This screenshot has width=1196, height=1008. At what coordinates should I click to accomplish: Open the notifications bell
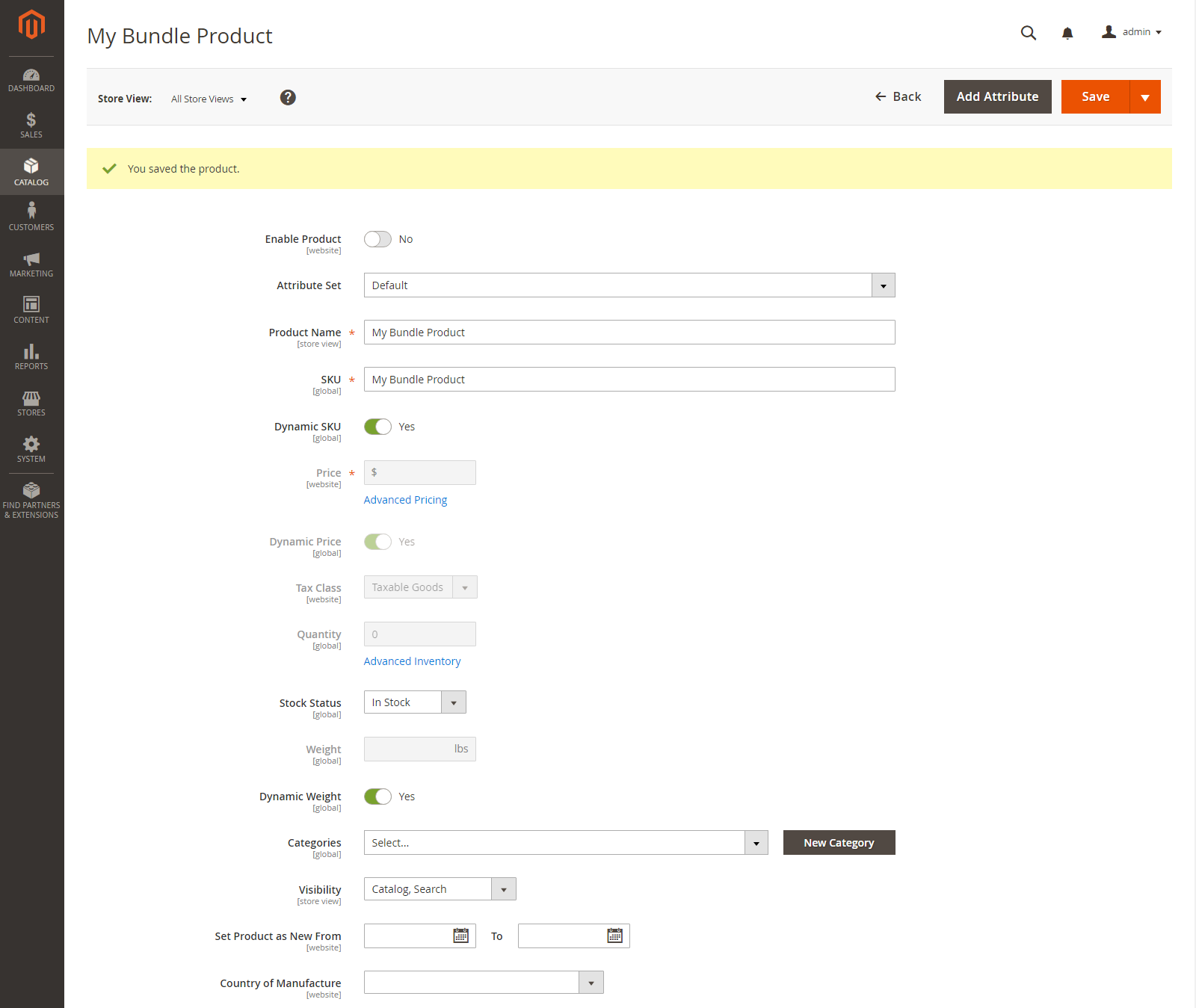pyautogui.click(x=1067, y=33)
